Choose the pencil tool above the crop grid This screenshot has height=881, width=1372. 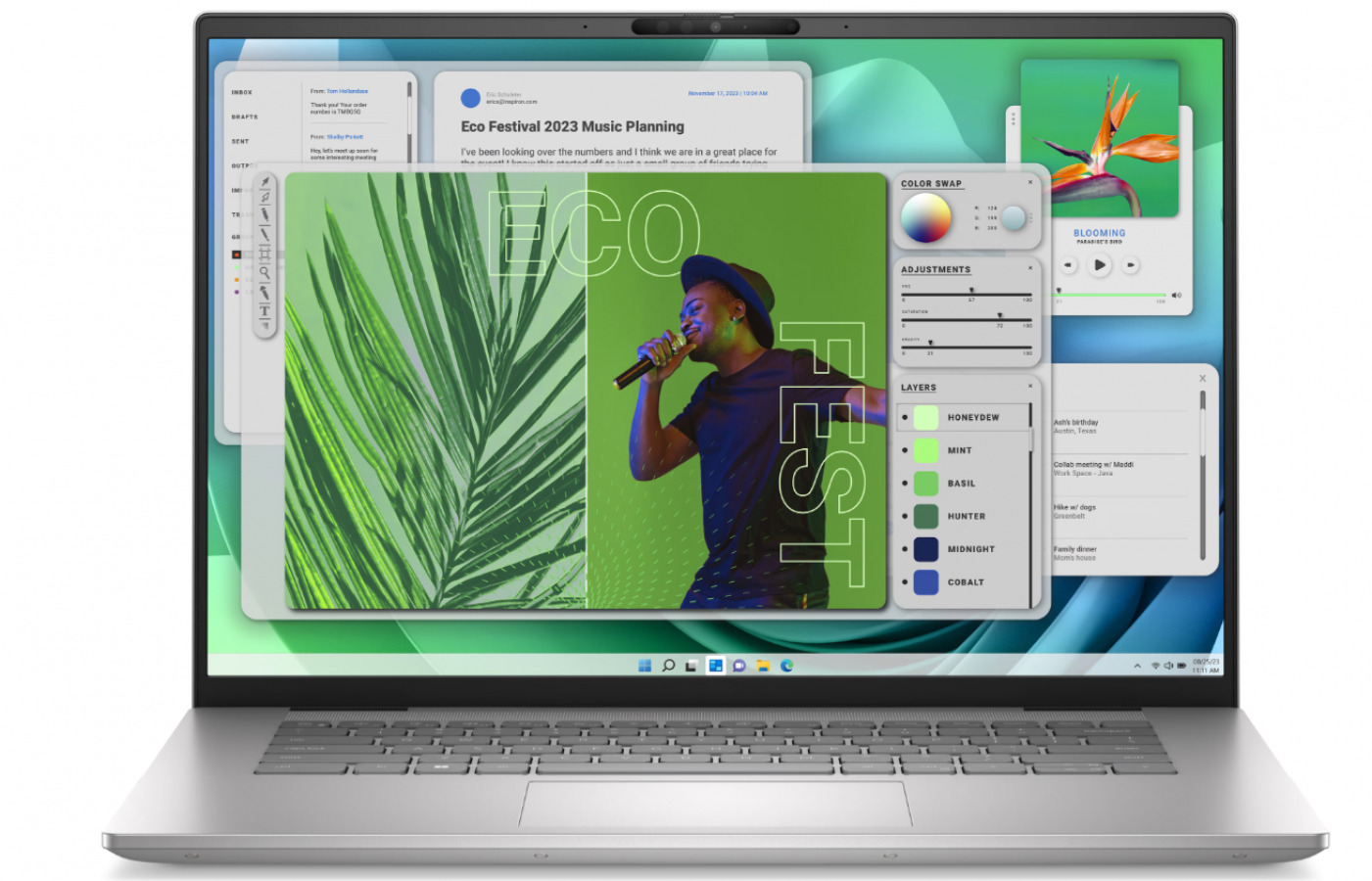(264, 234)
